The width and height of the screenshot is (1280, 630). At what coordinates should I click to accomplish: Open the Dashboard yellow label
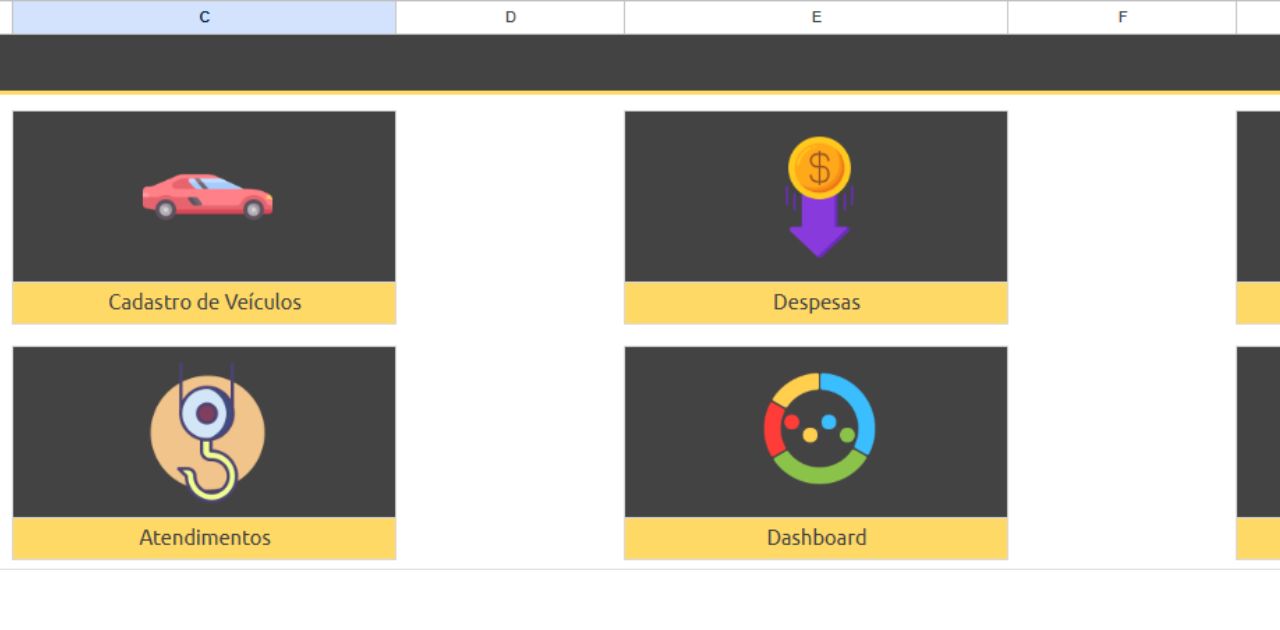point(816,538)
